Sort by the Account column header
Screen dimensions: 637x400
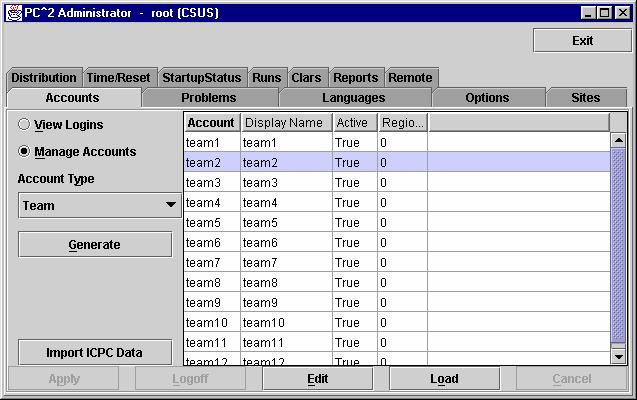211,123
